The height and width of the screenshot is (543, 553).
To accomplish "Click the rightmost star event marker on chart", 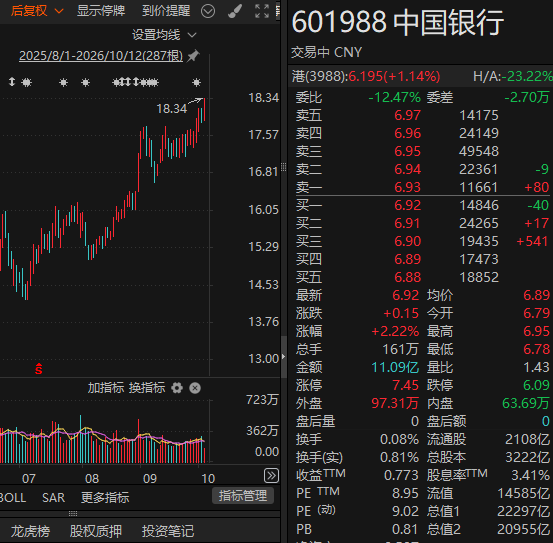I will [196, 83].
